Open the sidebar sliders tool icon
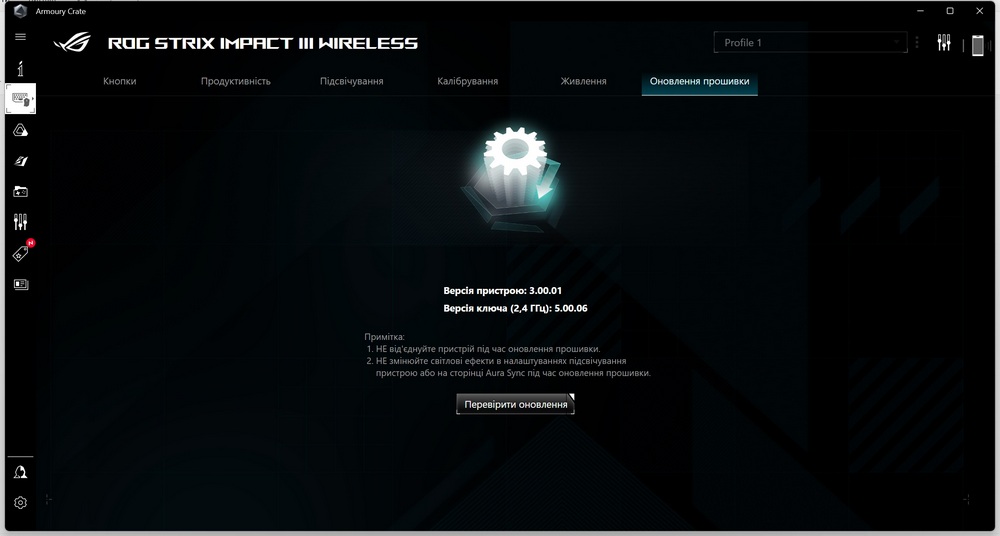 [x=20, y=222]
